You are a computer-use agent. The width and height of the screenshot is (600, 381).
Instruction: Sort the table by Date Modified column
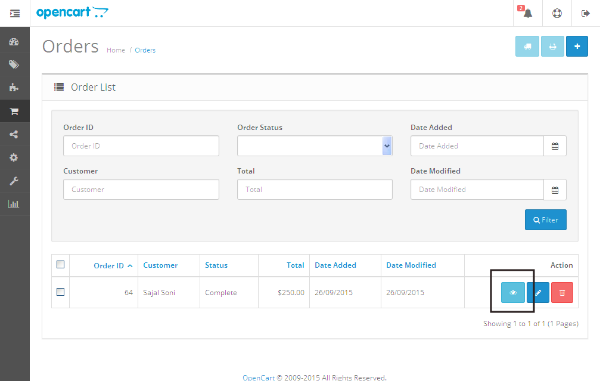[411, 265]
